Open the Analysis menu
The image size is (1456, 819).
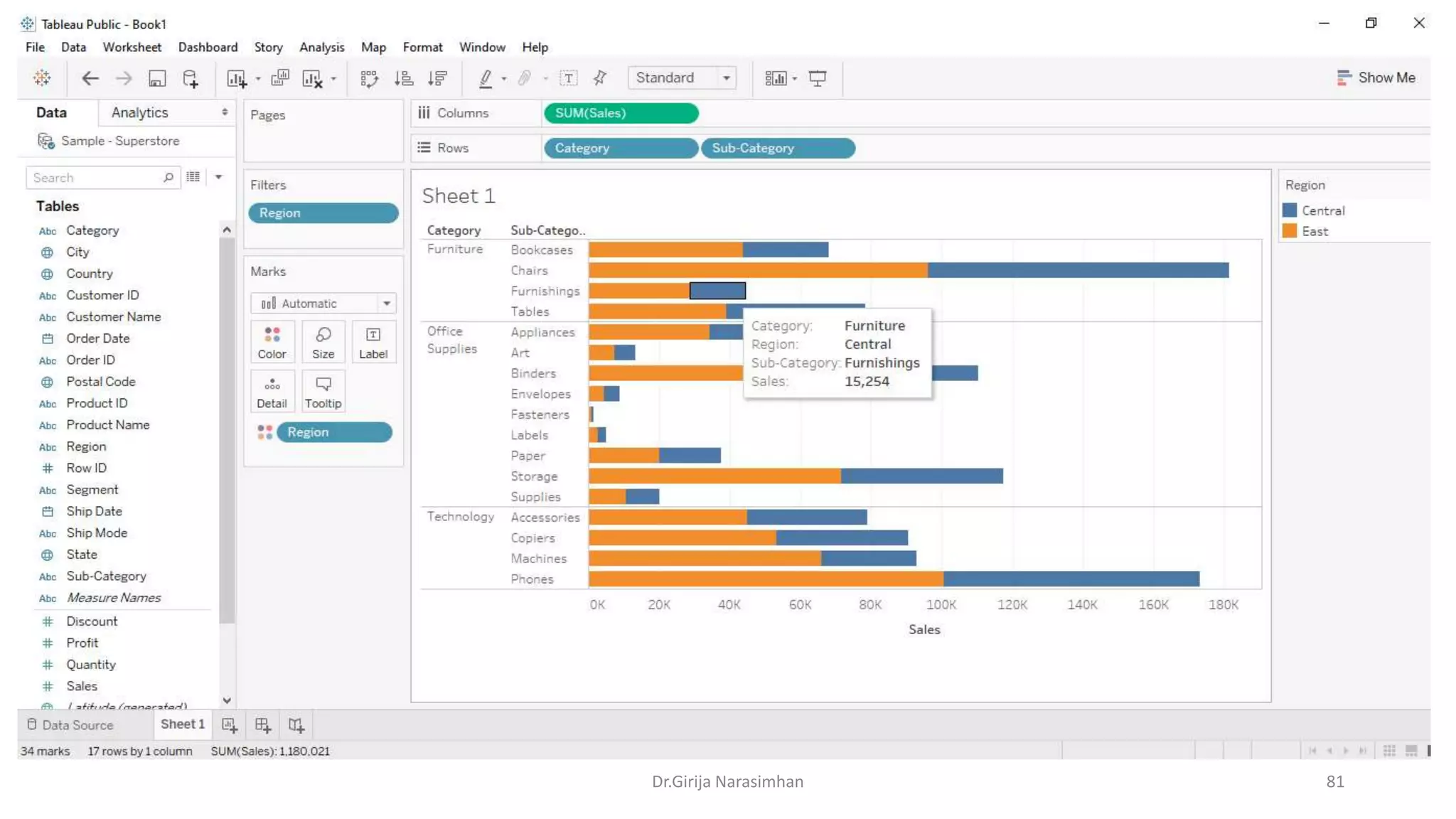click(x=321, y=47)
